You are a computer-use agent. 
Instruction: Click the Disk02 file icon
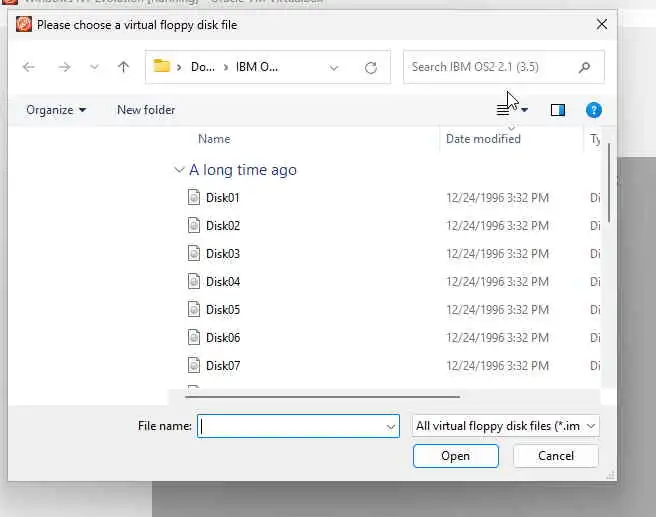pyautogui.click(x=194, y=225)
